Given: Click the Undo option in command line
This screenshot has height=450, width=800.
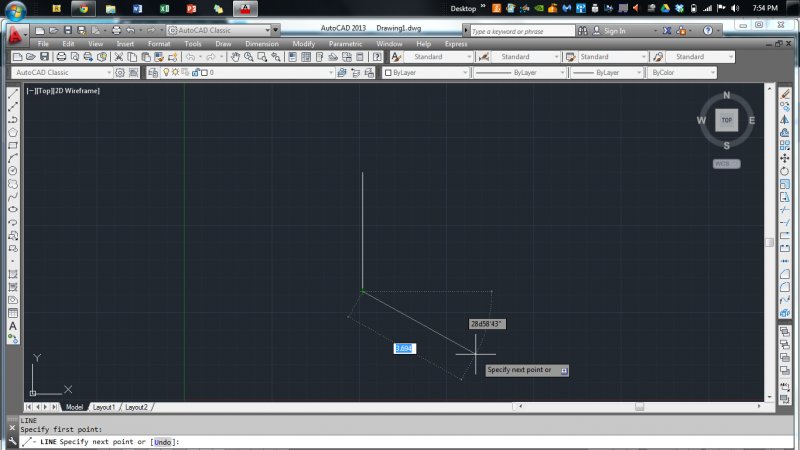Looking at the screenshot, I should click(x=162, y=442).
